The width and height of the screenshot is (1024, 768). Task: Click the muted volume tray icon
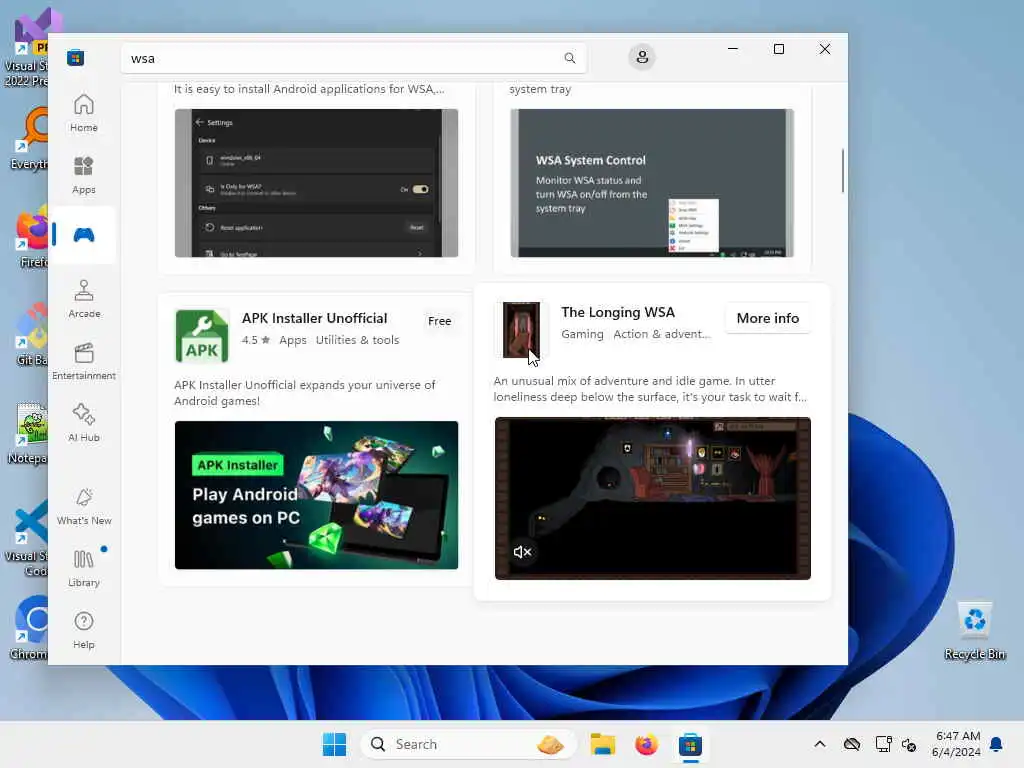[x=909, y=744]
